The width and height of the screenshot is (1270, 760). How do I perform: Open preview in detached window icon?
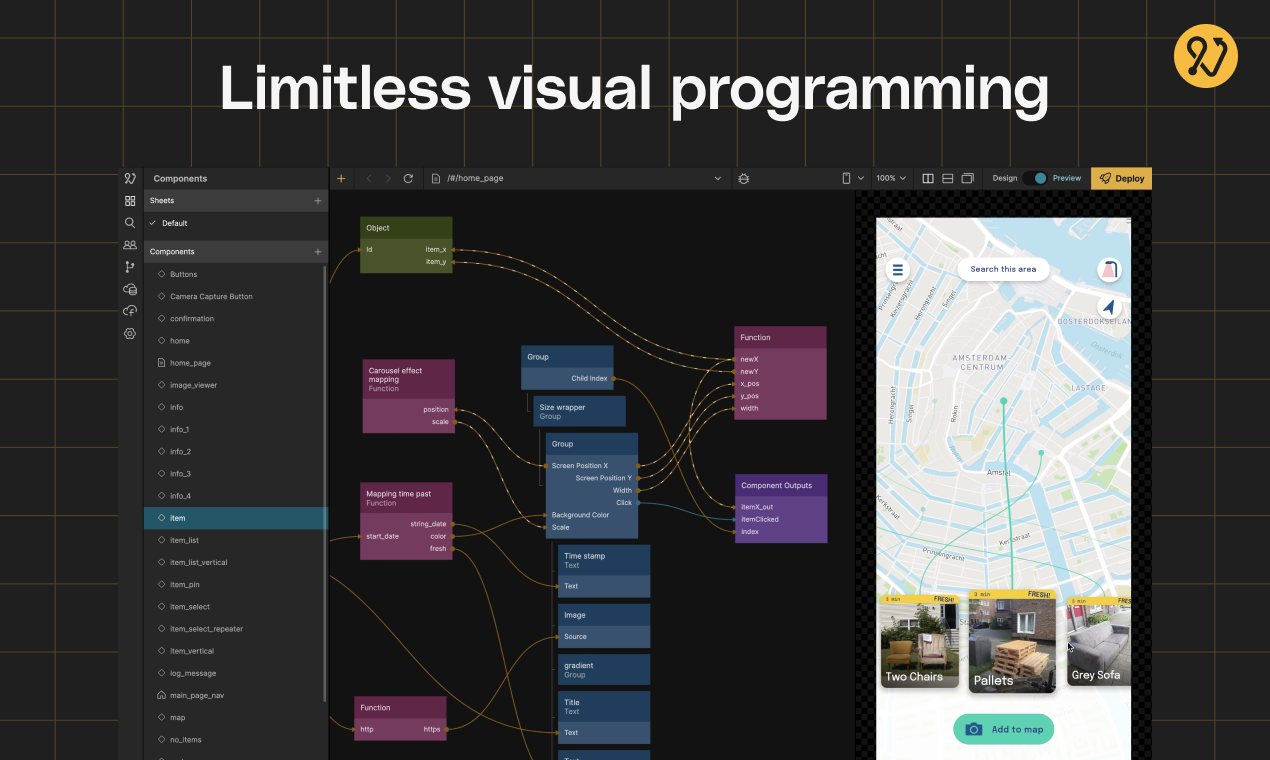(968, 178)
